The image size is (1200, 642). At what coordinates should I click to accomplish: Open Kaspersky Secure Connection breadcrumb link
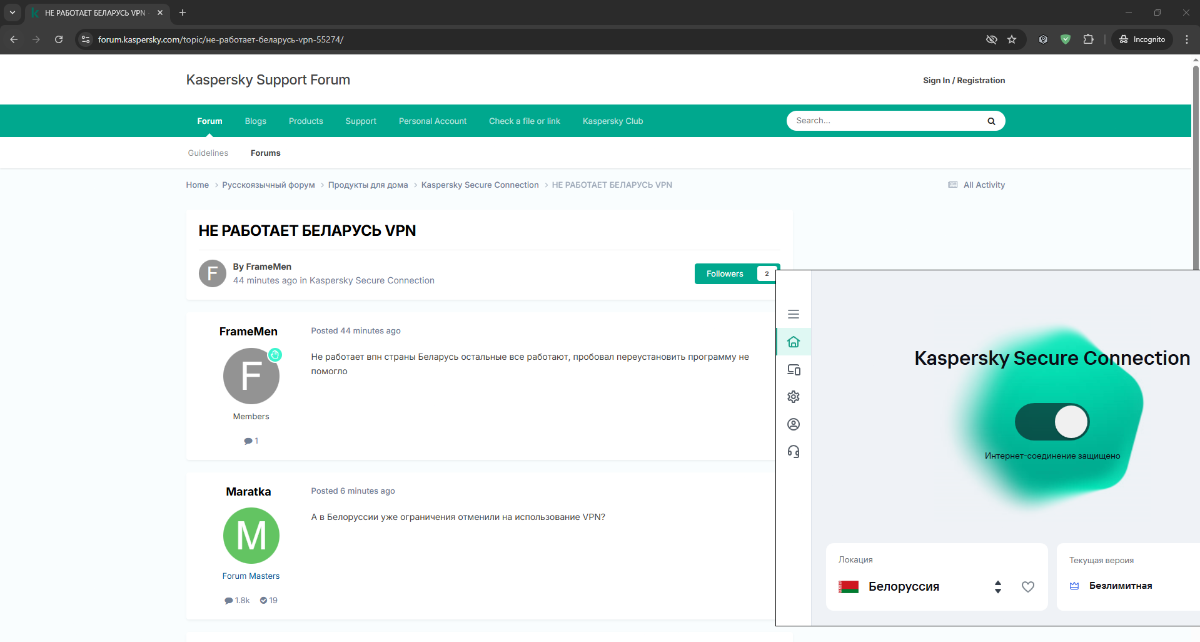(x=480, y=185)
